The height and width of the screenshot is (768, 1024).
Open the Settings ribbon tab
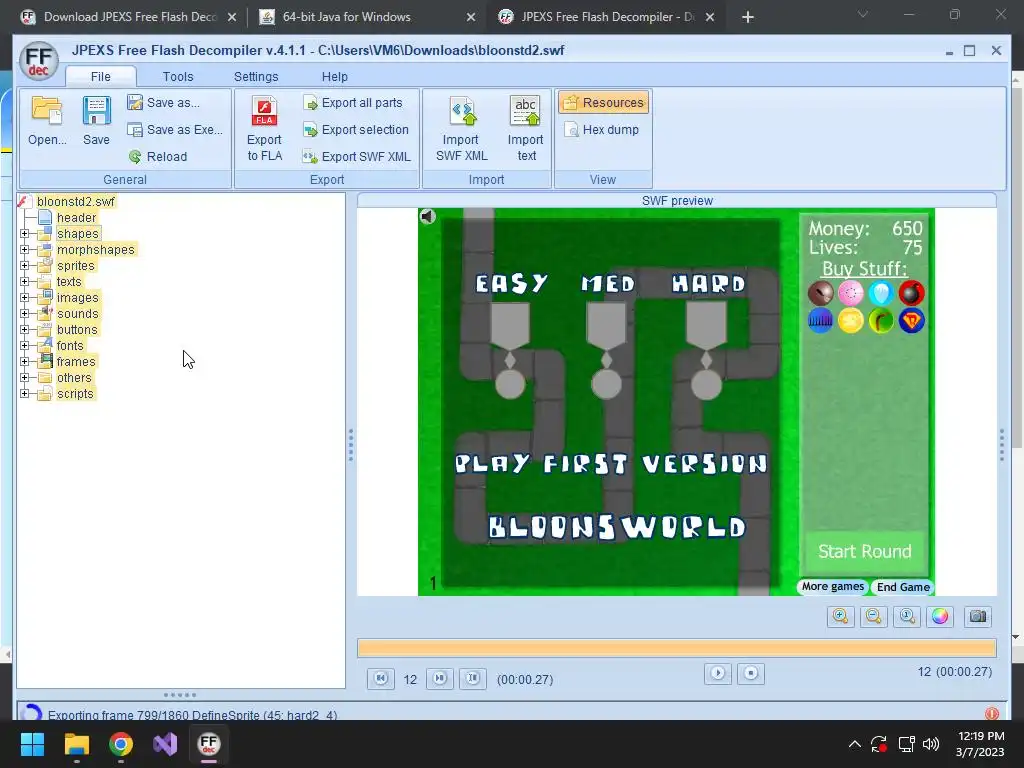256,76
